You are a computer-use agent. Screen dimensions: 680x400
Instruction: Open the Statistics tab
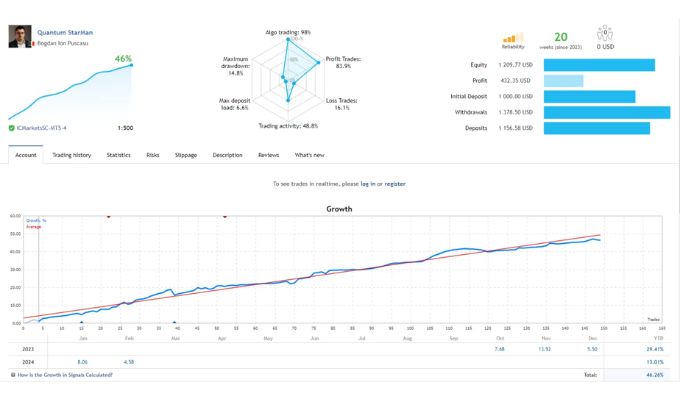pyautogui.click(x=118, y=155)
